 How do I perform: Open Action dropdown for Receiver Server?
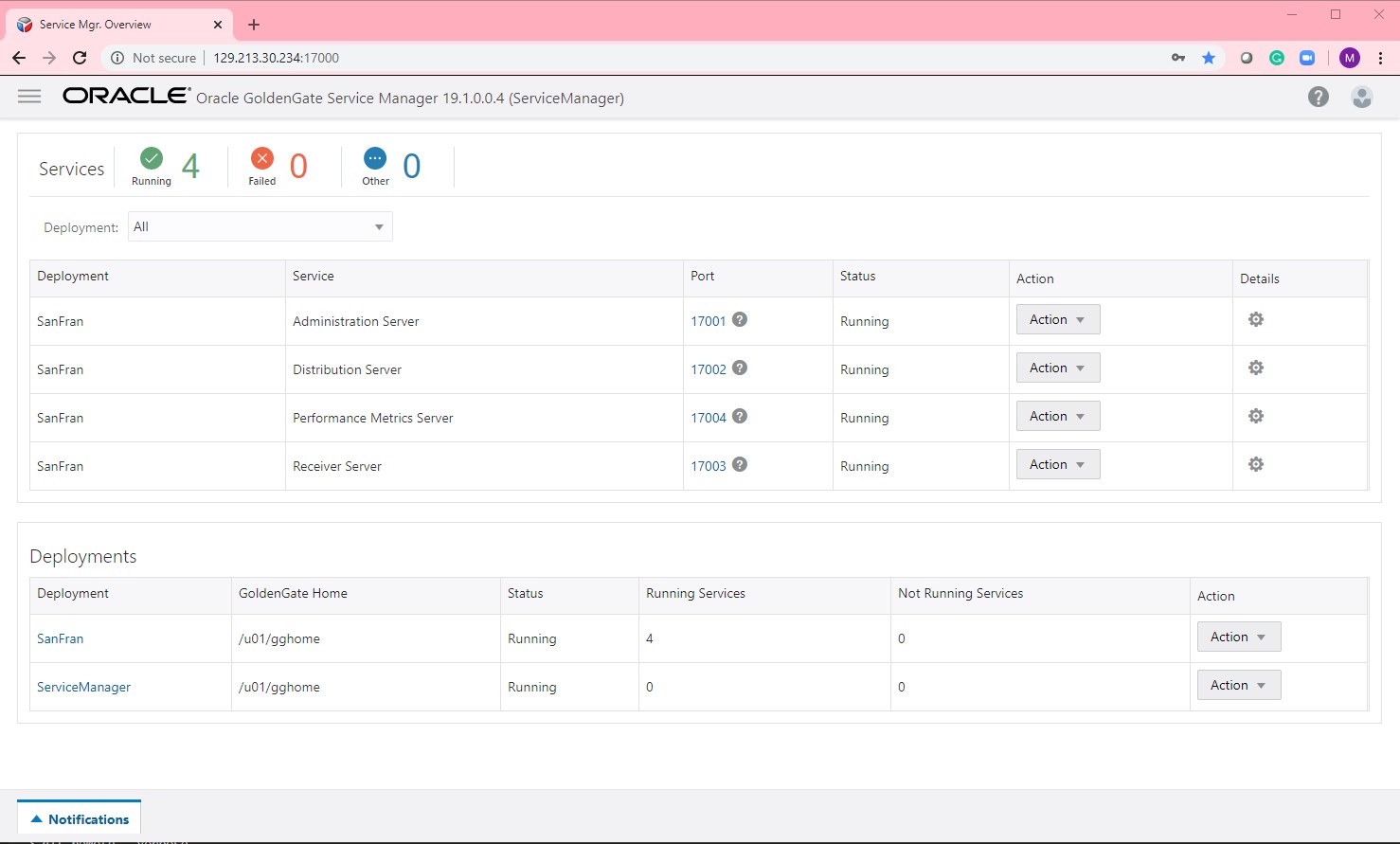coord(1058,464)
